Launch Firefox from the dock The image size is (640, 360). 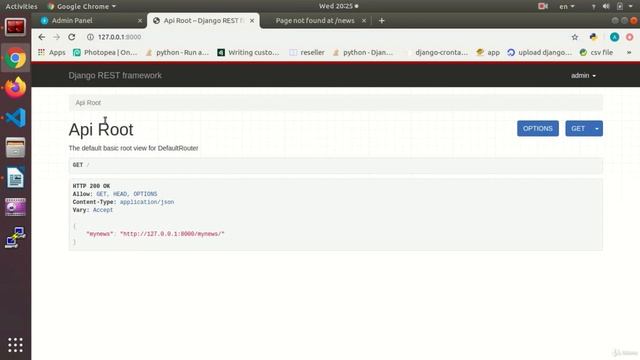[x=16, y=87]
